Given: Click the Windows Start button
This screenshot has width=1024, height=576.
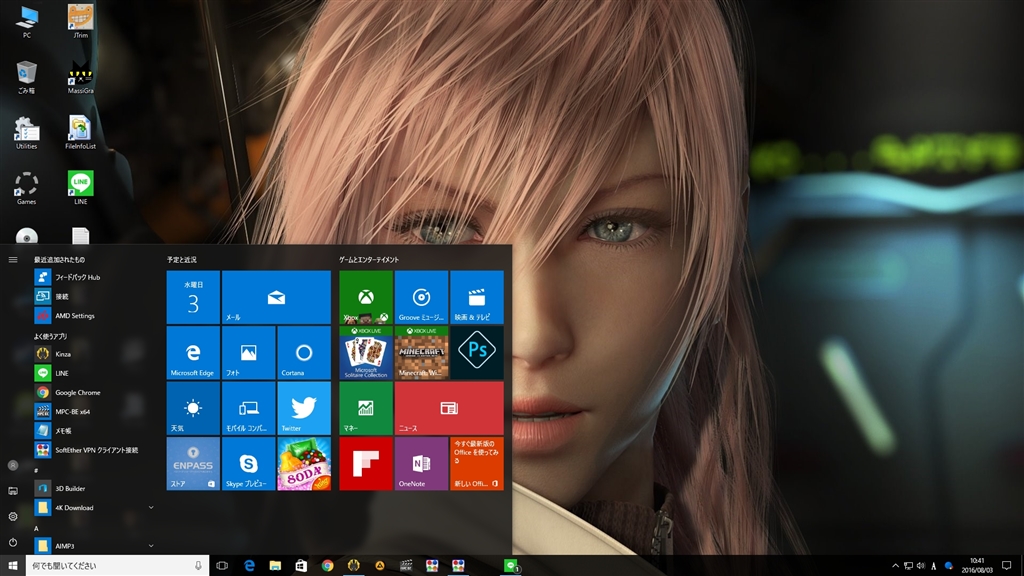Looking at the screenshot, I should (13, 566).
